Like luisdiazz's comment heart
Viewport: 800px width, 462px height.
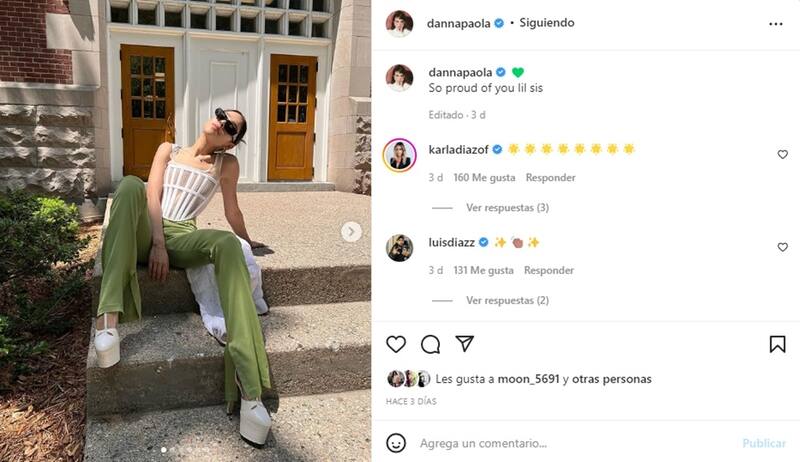click(783, 247)
